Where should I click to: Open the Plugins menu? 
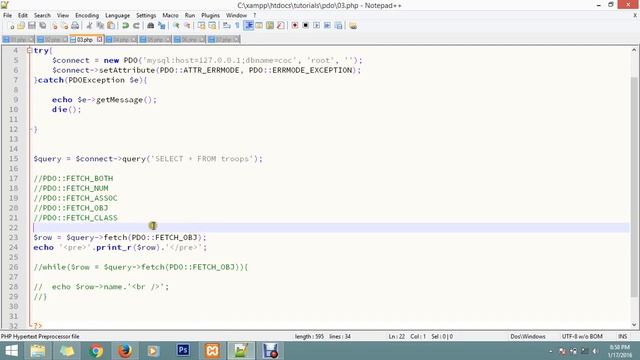[211, 16]
